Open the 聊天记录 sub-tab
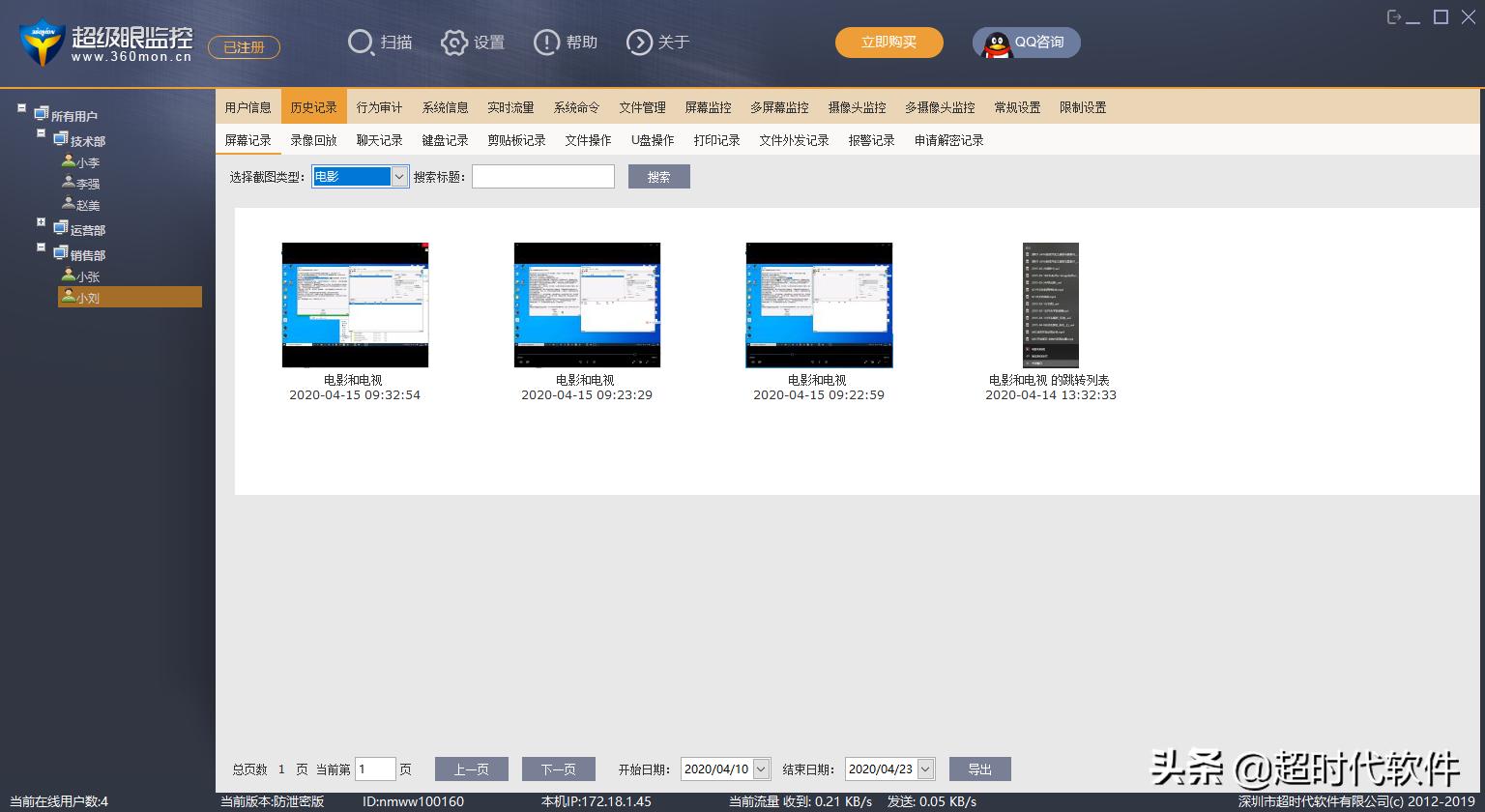The height and width of the screenshot is (812, 1485). (379, 140)
